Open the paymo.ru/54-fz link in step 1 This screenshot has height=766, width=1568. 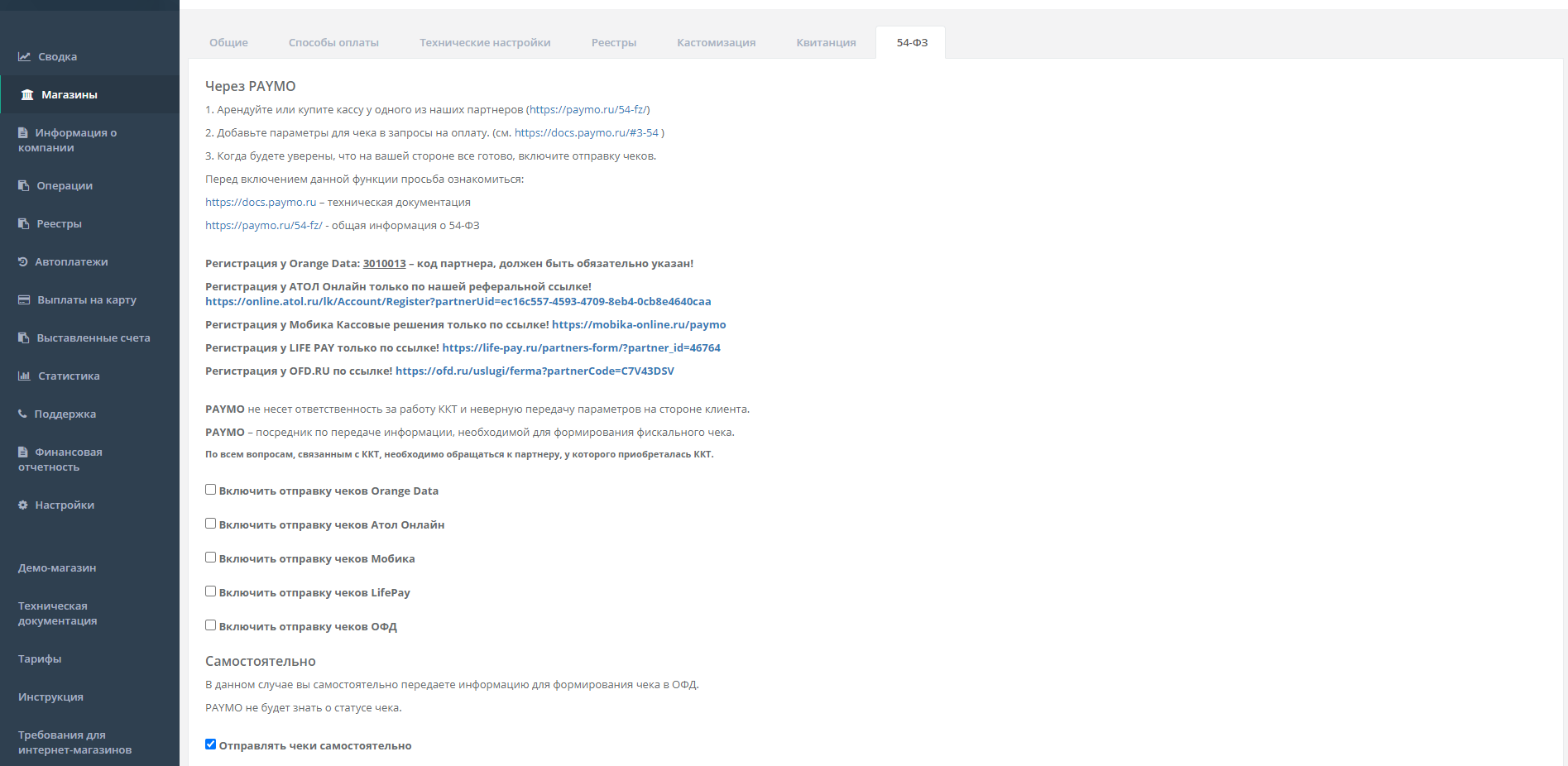pyautogui.click(x=590, y=110)
